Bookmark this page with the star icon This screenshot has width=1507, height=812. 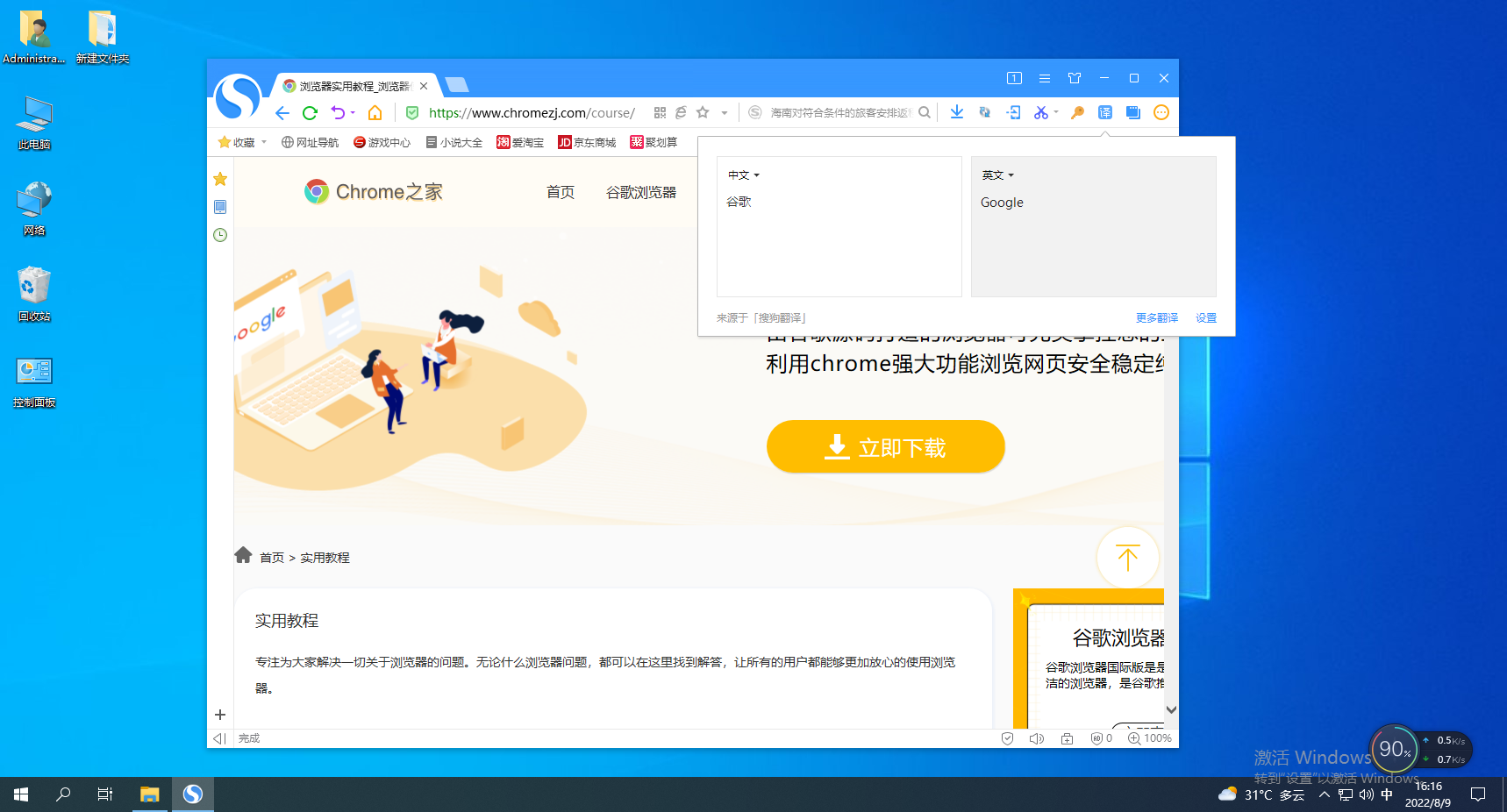tap(703, 112)
